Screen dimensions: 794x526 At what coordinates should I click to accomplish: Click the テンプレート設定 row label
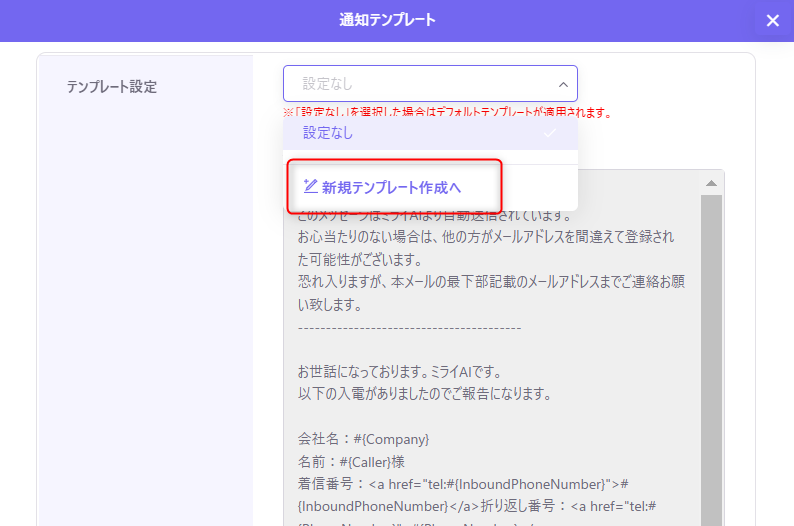click(112, 86)
